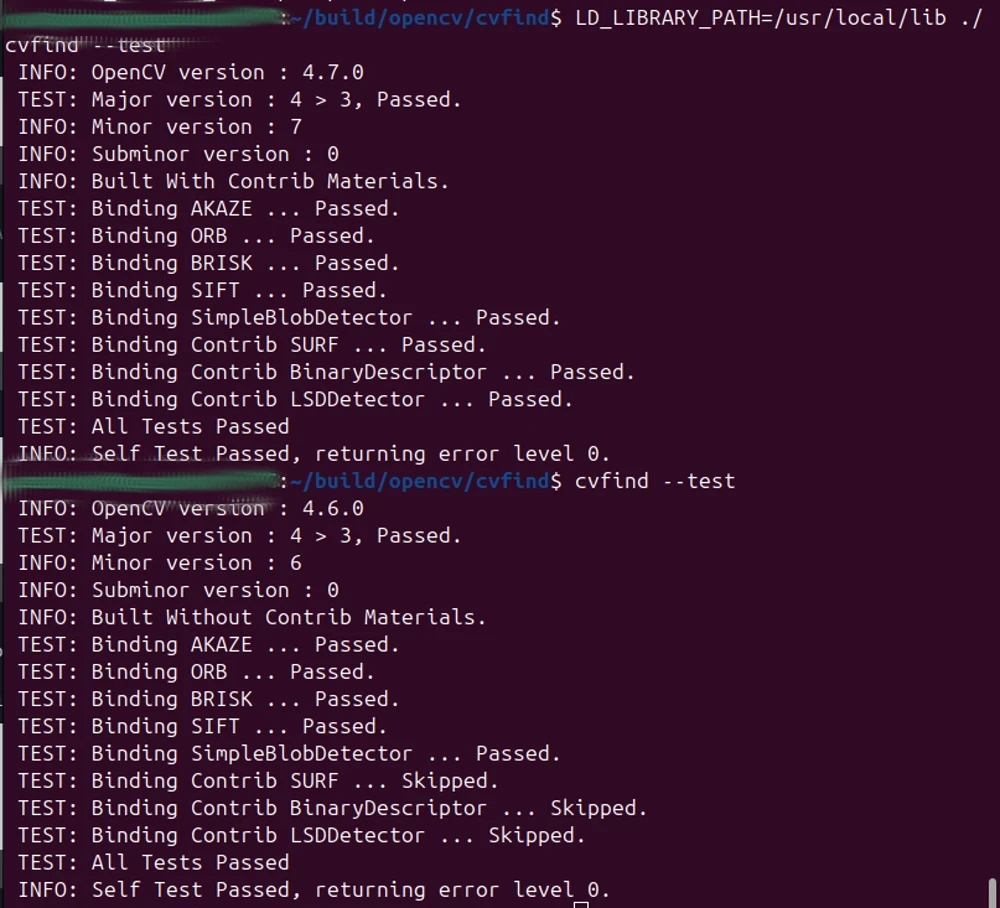Viewport: 1000px width, 908px height.
Task: Click the terminal scrollbar thumb at bottom right
Action: point(992,893)
